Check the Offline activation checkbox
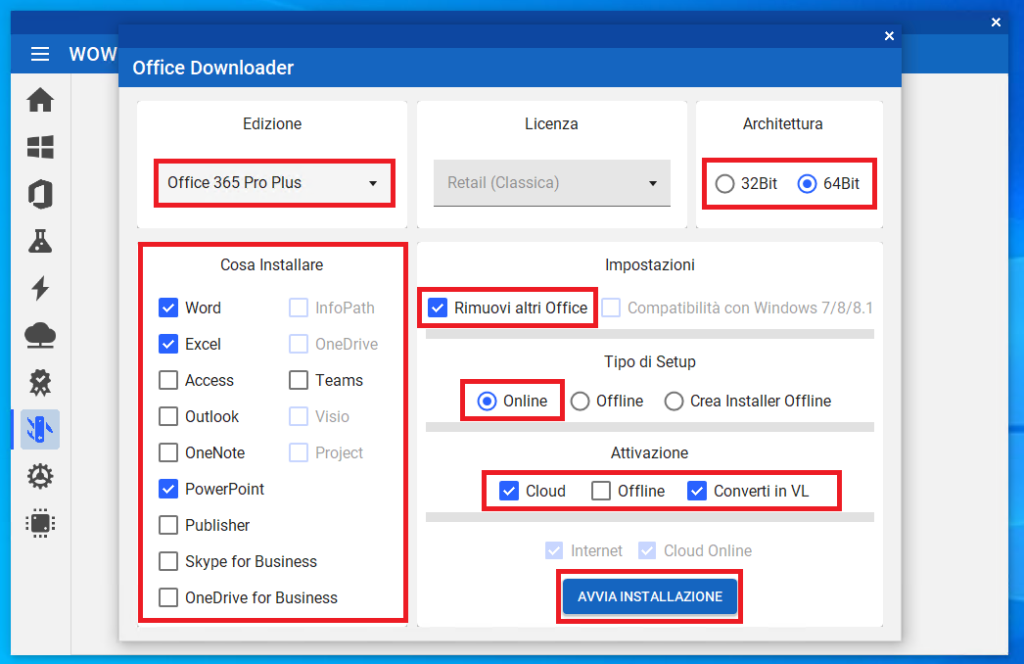 coord(601,491)
